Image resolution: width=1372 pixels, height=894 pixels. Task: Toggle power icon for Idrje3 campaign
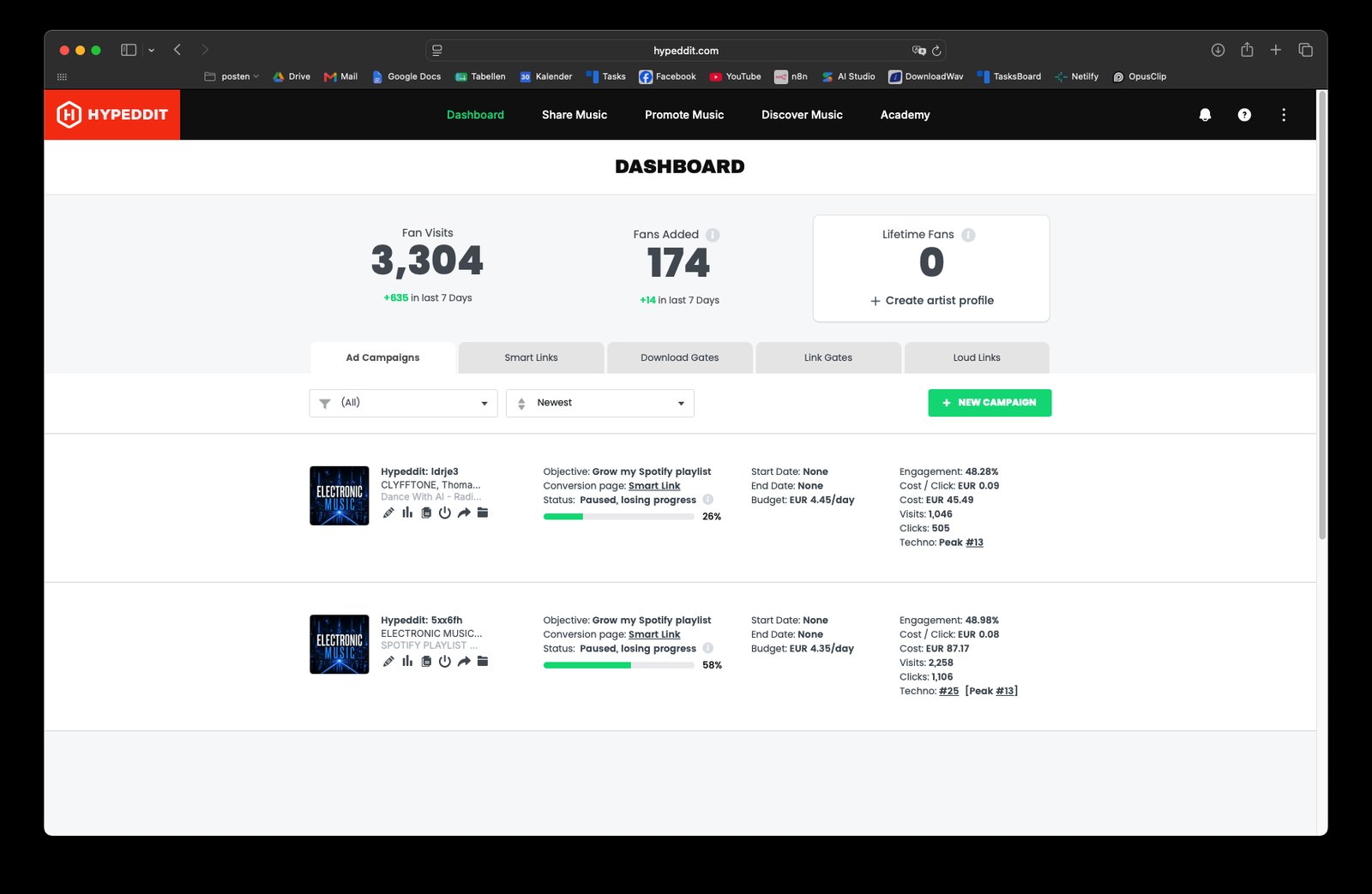[x=445, y=513]
